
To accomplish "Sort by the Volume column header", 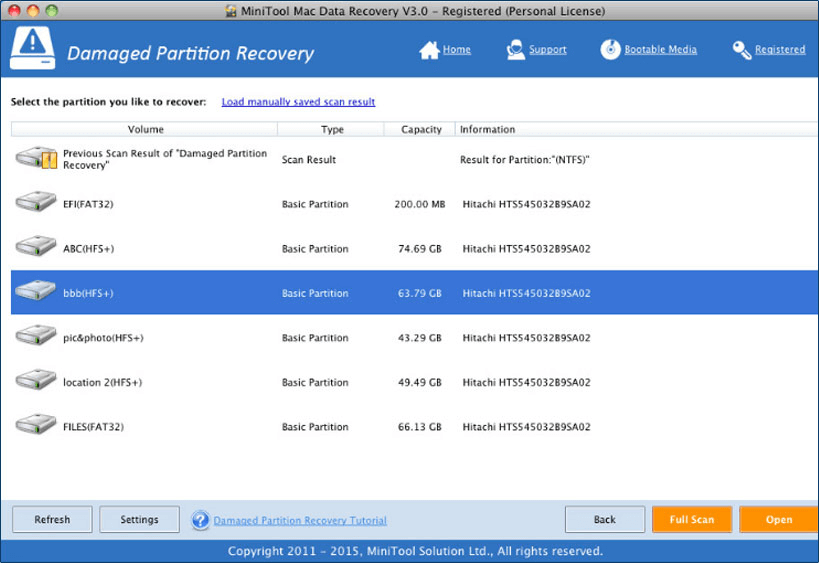I will pos(145,130).
